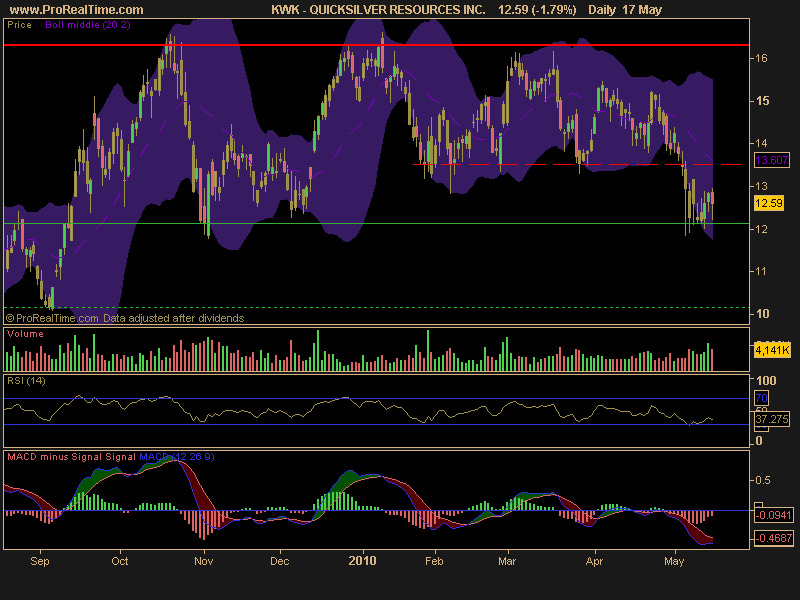Select the 70 RSI level box

pyautogui.click(x=761, y=398)
